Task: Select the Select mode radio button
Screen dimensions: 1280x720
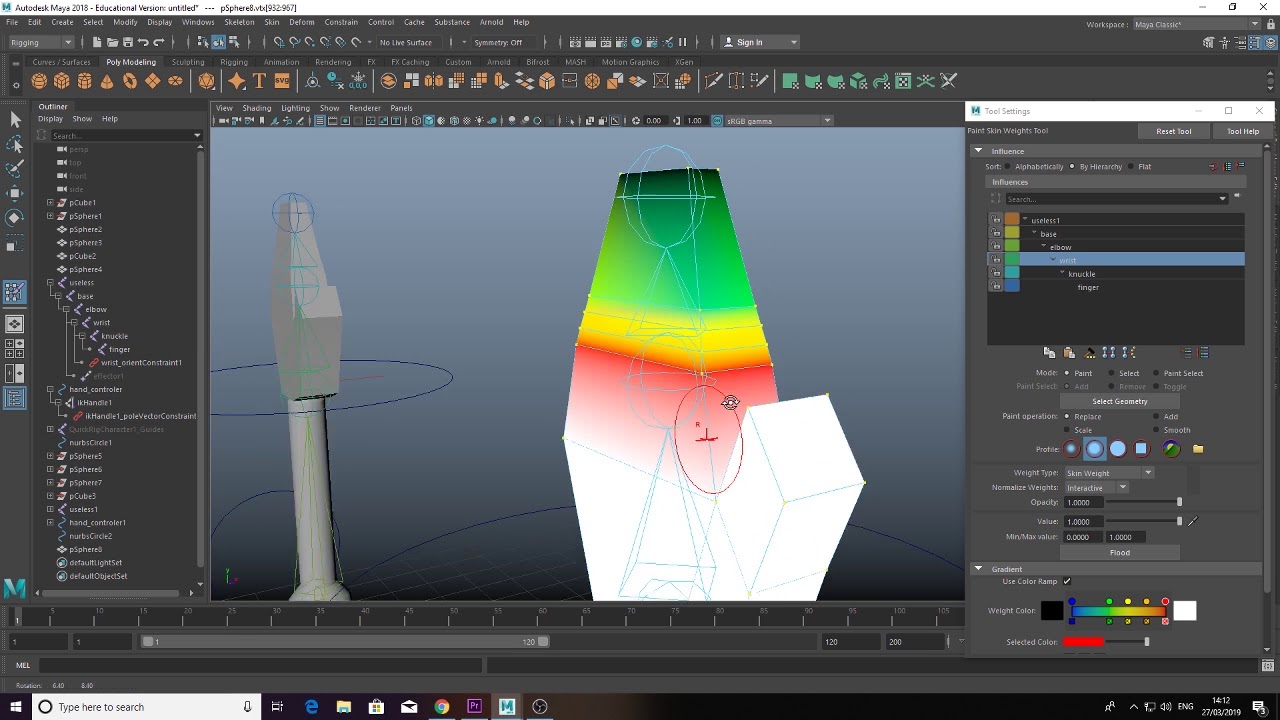Action: (1111, 373)
